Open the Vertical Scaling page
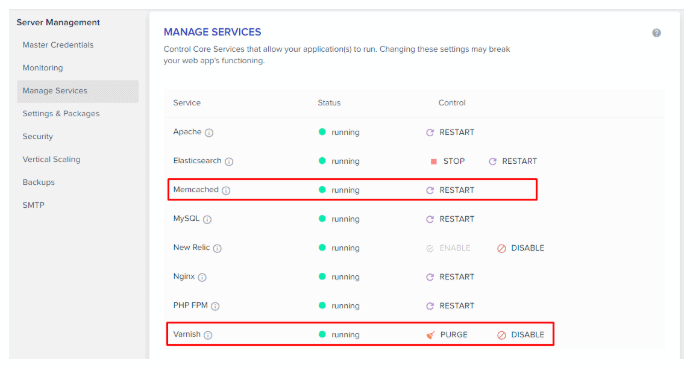This screenshot has height=370, width=693. click(x=51, y=159)
